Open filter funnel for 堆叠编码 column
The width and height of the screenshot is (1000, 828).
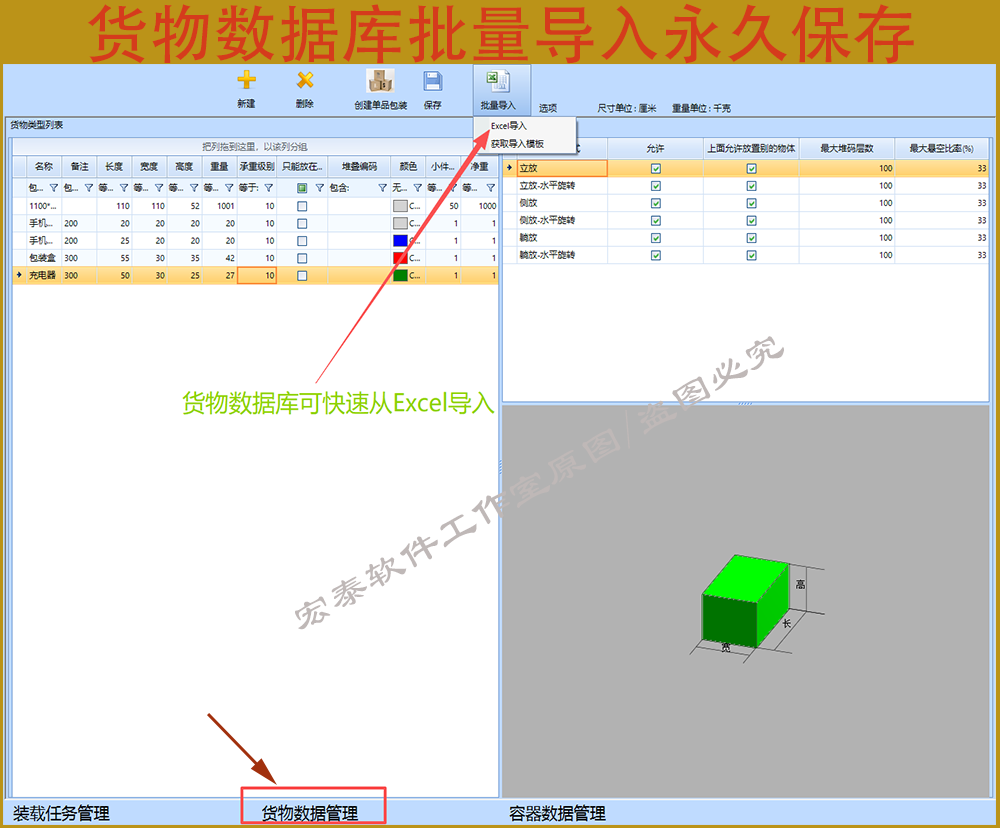382,188
